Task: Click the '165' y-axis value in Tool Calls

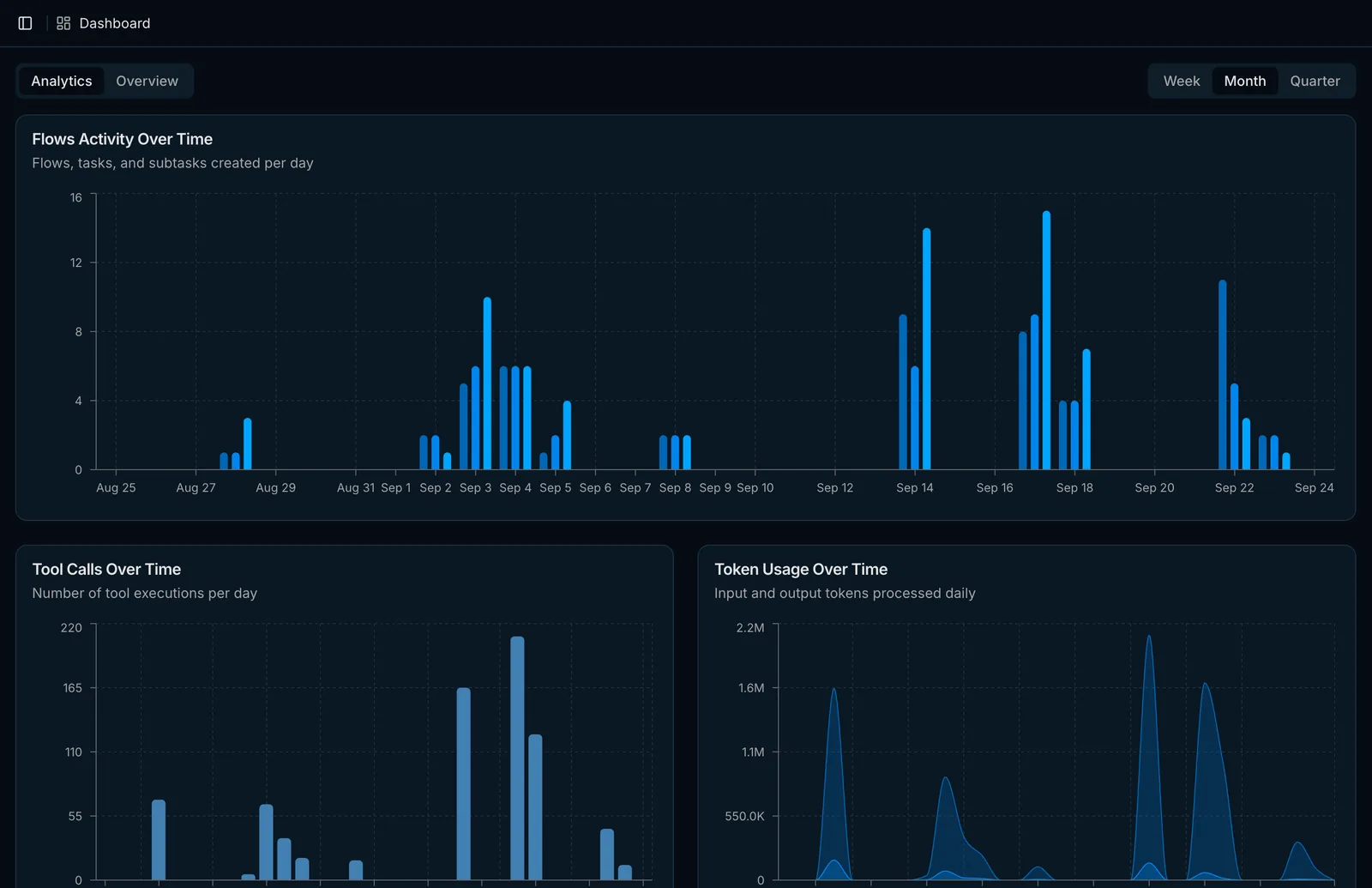Action: [x=72, y=688]
